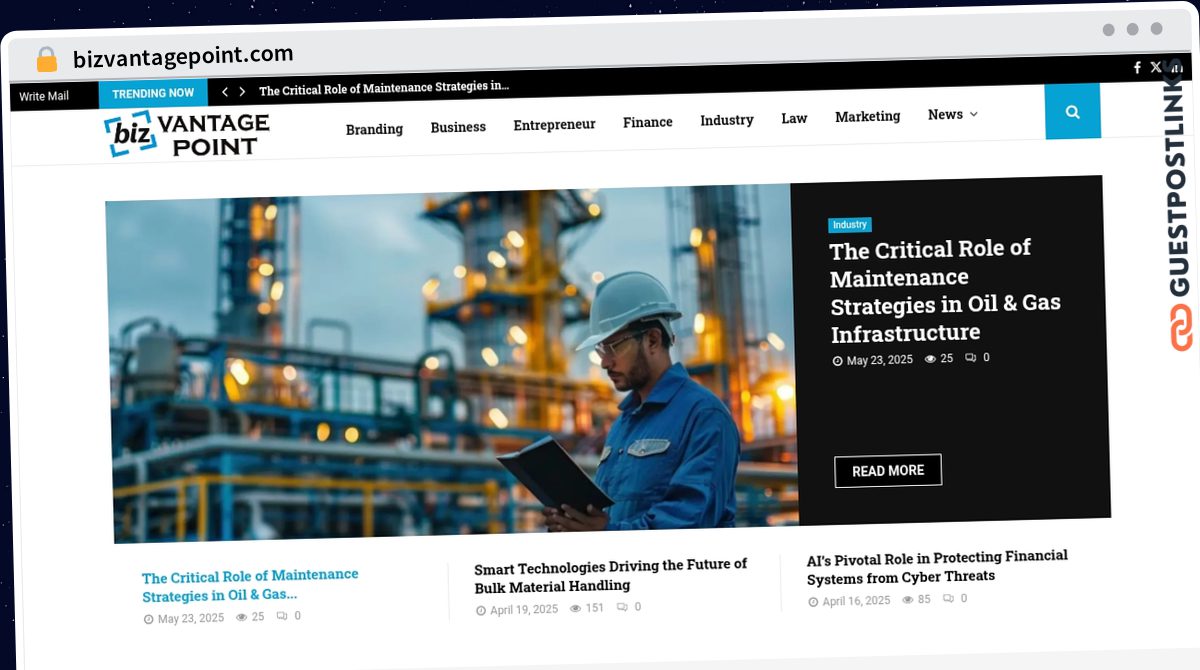Click clock icon beside April 19, 2025
Image resolution: width=1200 pixels, height=670 pixels.
click(x=481, y=610)
